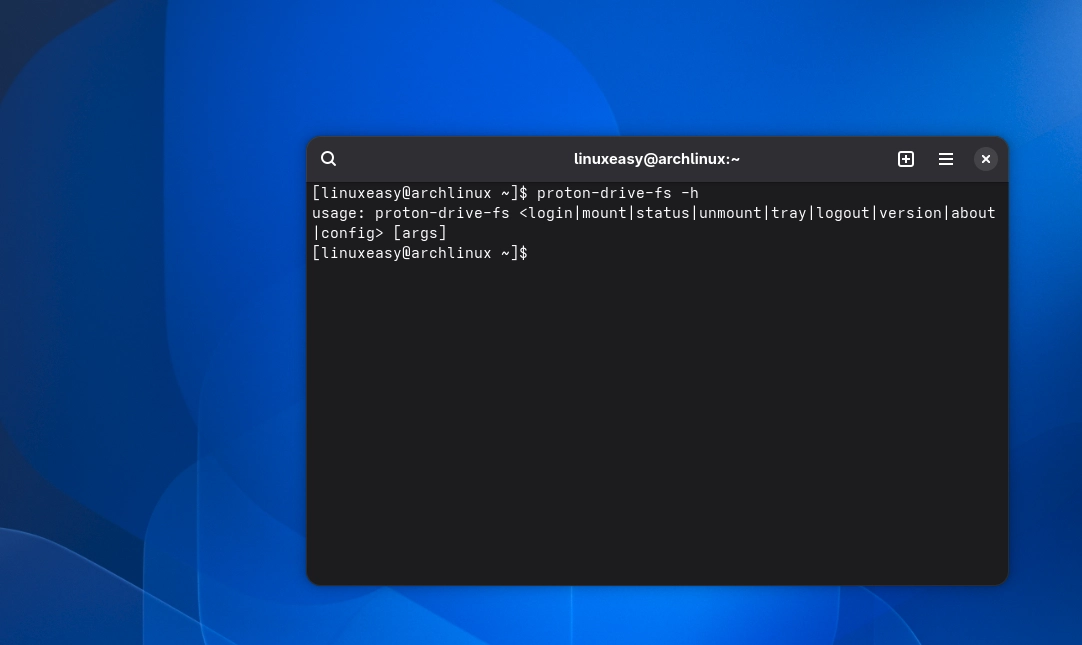Screen dimensions: 1082x645
Task: Click the word 'logout' in usage output
Action: (843, 213)
